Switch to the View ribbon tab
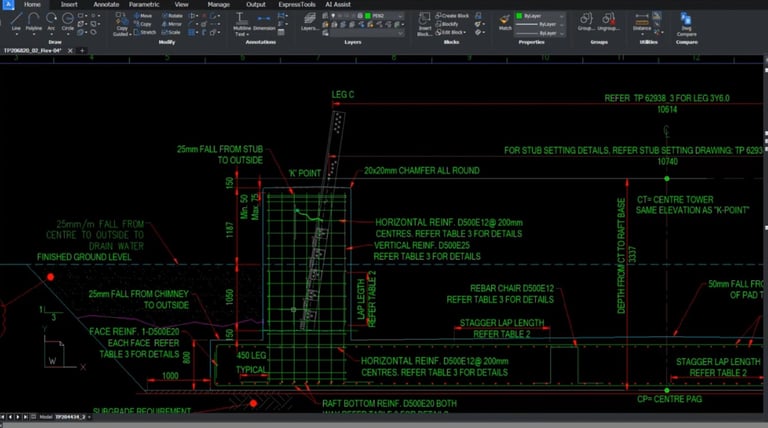Image resolution: width=768 pixels, height=428 pixels. coord(181,4)
